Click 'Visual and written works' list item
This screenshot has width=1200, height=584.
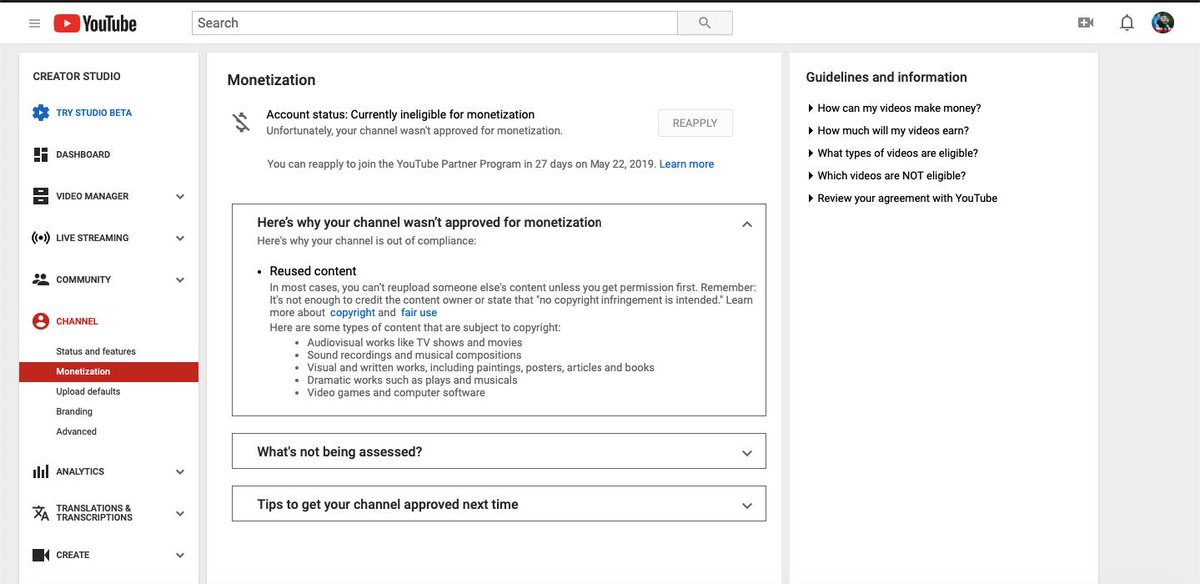pos(481,368)
